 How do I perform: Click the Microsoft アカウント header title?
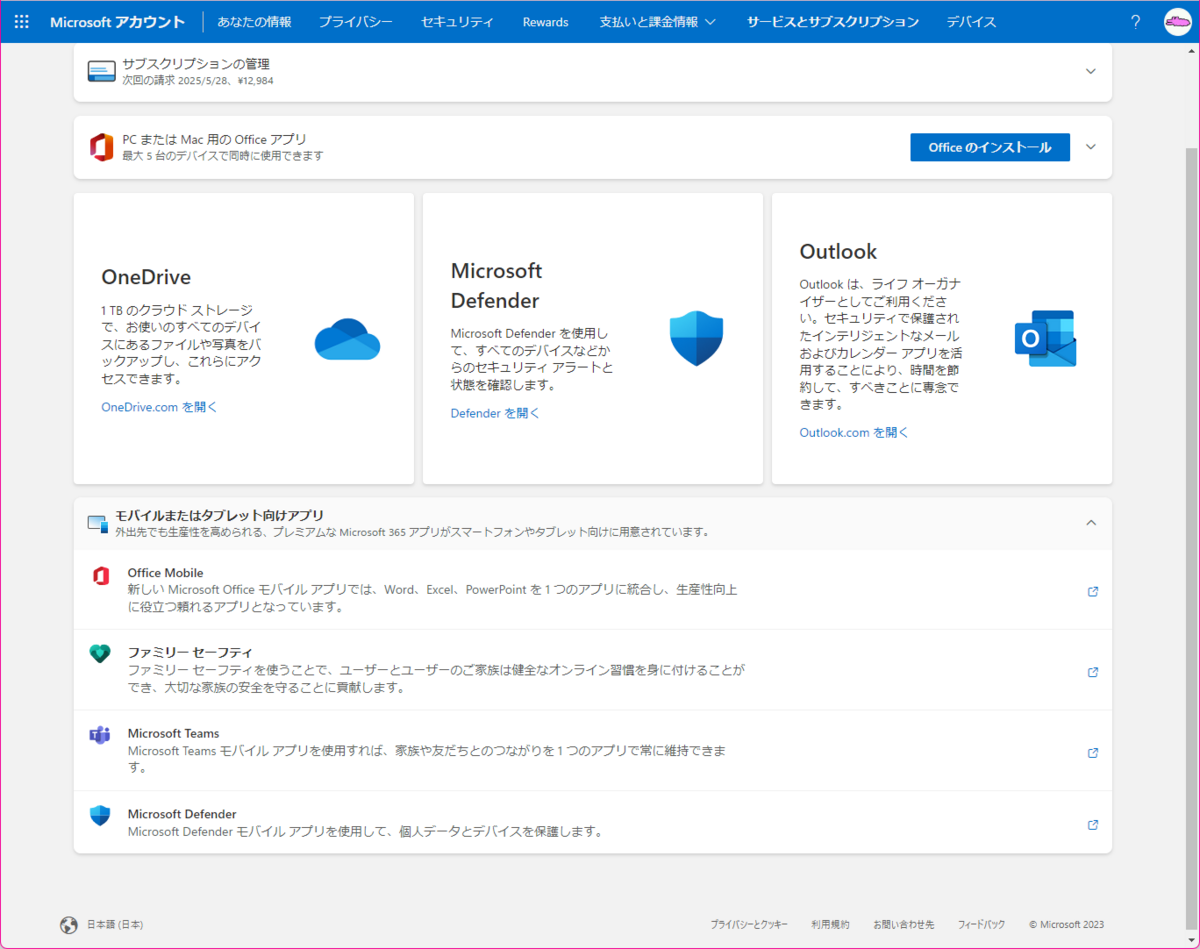117,22
